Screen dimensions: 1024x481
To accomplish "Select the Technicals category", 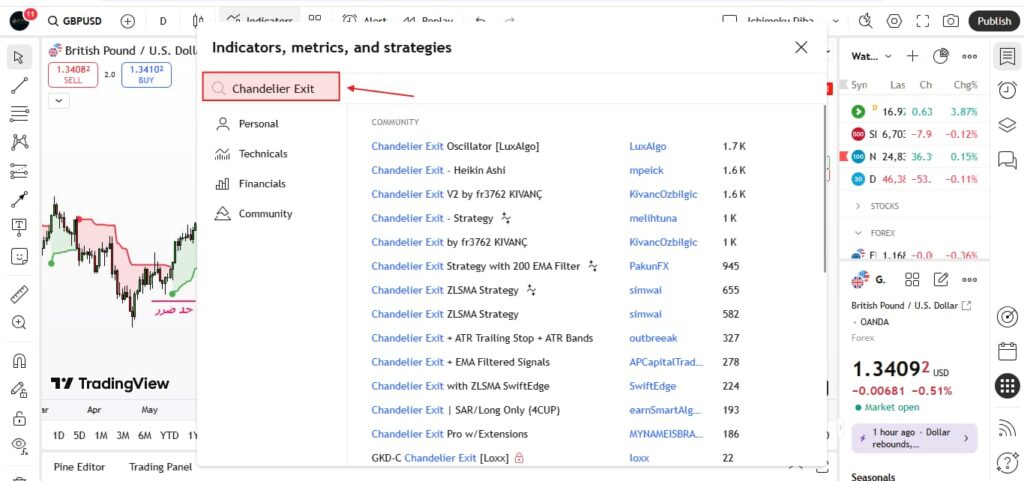I will pyautogui.click(x=262, y=154).
